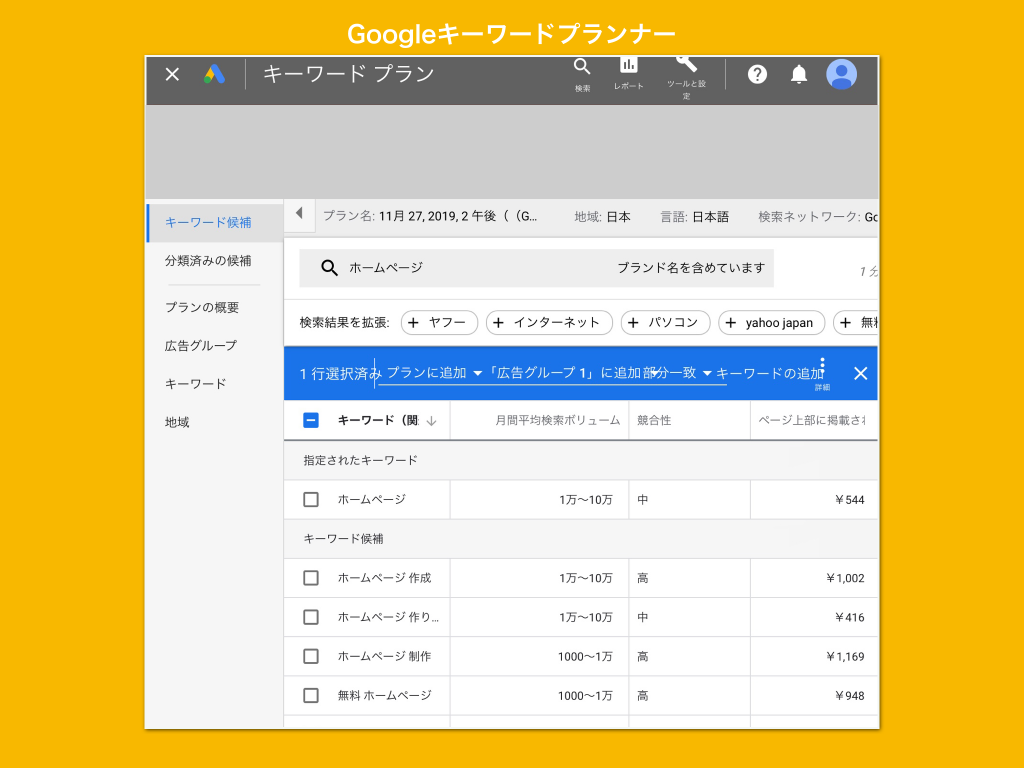Select the 分類済みの候補 sidebar item
The height and width of the screenshot is (768, 1024).
[208, 261]
